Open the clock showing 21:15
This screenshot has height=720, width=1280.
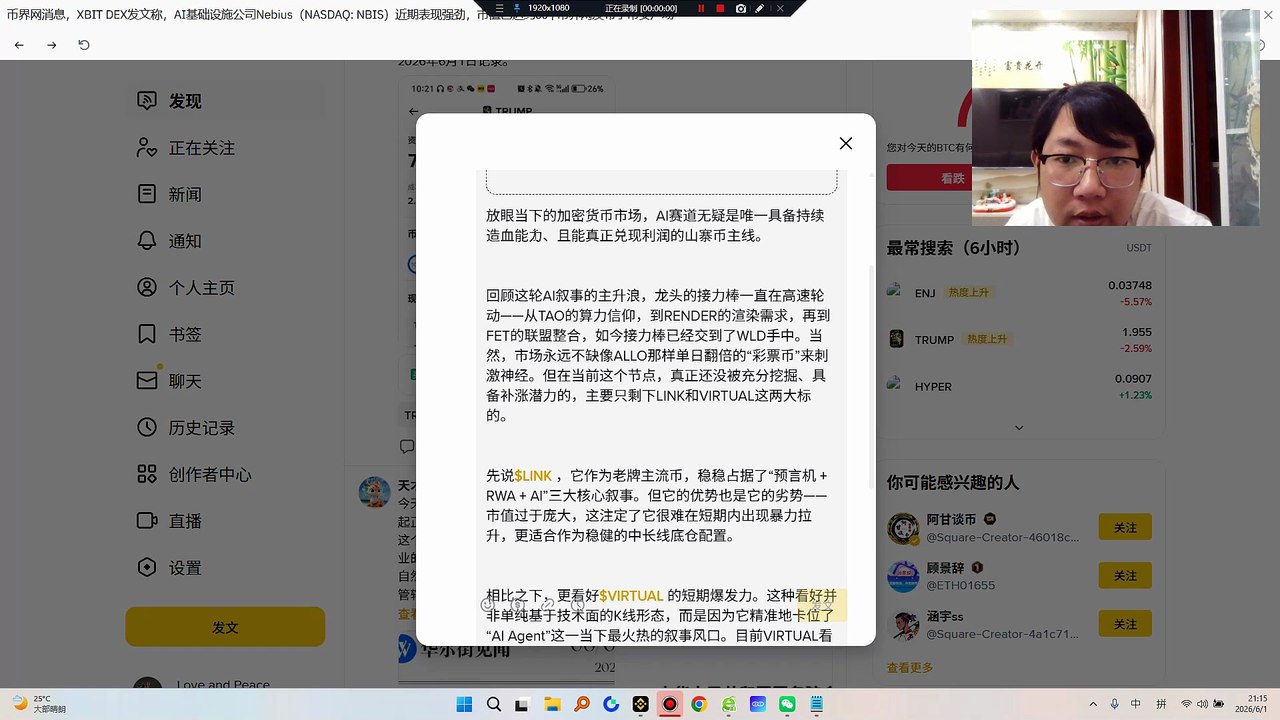click(x=1251, y=704)
